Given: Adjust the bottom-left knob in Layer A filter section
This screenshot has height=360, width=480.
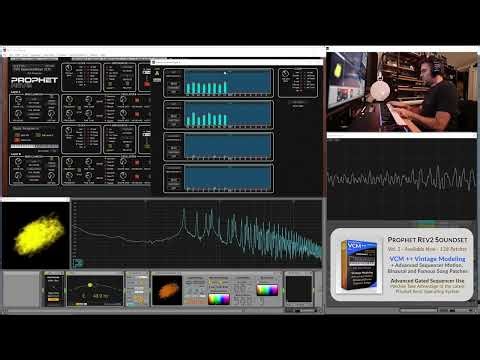Looking at the screenshot, I should point(18,114).
